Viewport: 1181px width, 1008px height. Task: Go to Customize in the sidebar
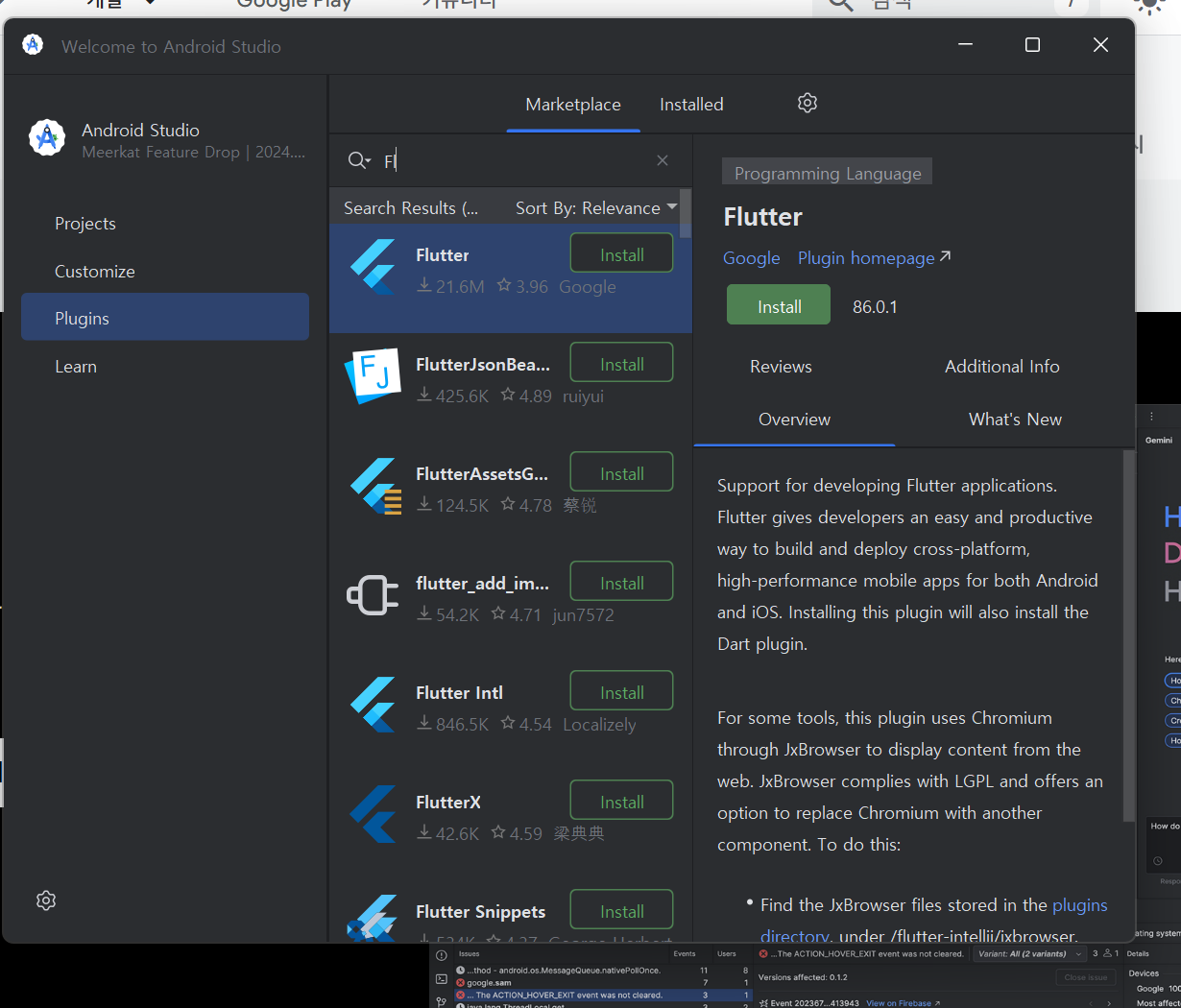(165, 271)
